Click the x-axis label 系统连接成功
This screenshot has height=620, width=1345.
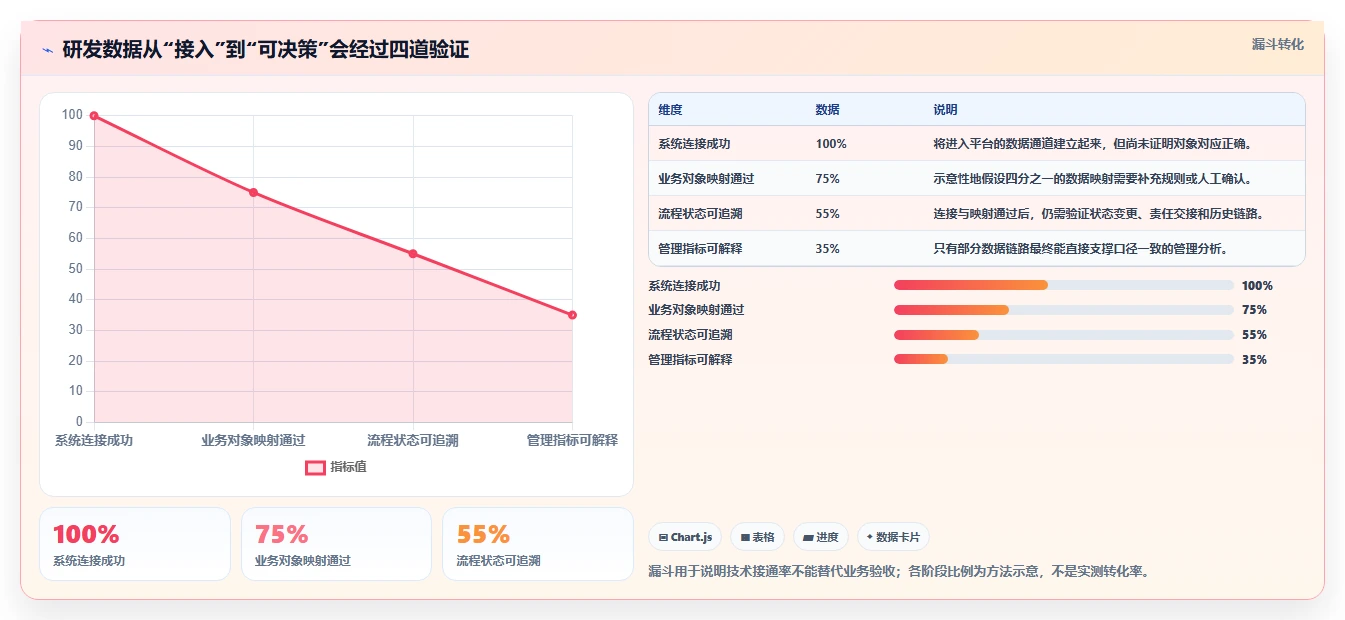tap(94, 440)
